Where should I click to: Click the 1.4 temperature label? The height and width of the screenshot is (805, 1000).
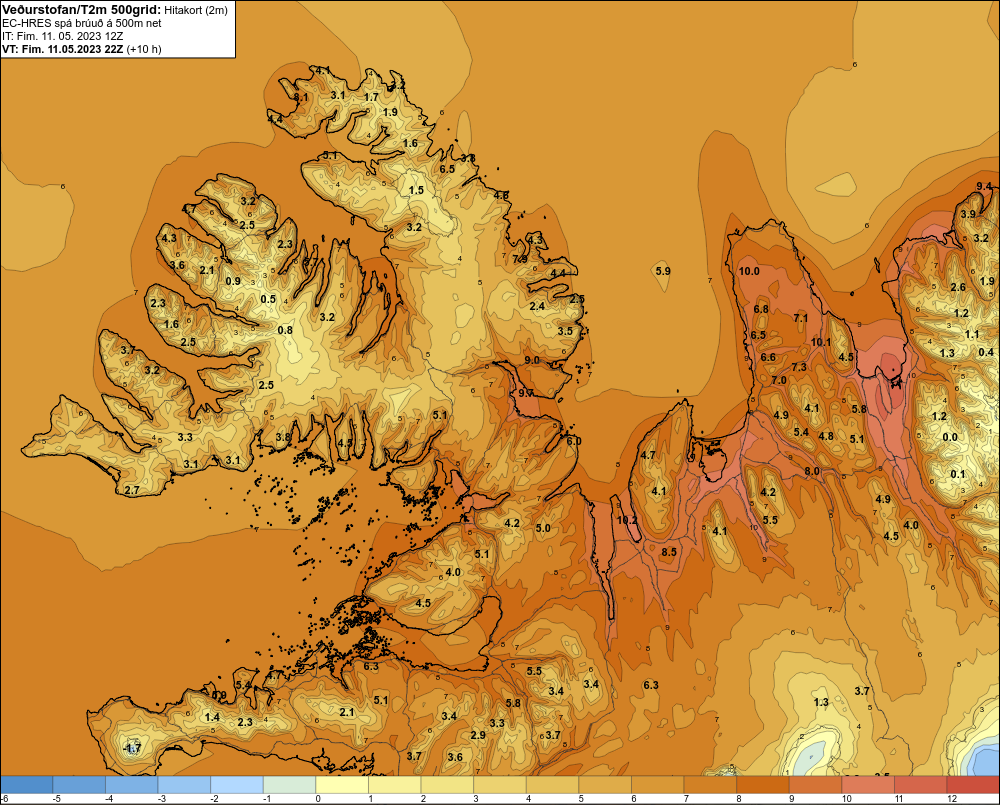[x=212, y=717]
